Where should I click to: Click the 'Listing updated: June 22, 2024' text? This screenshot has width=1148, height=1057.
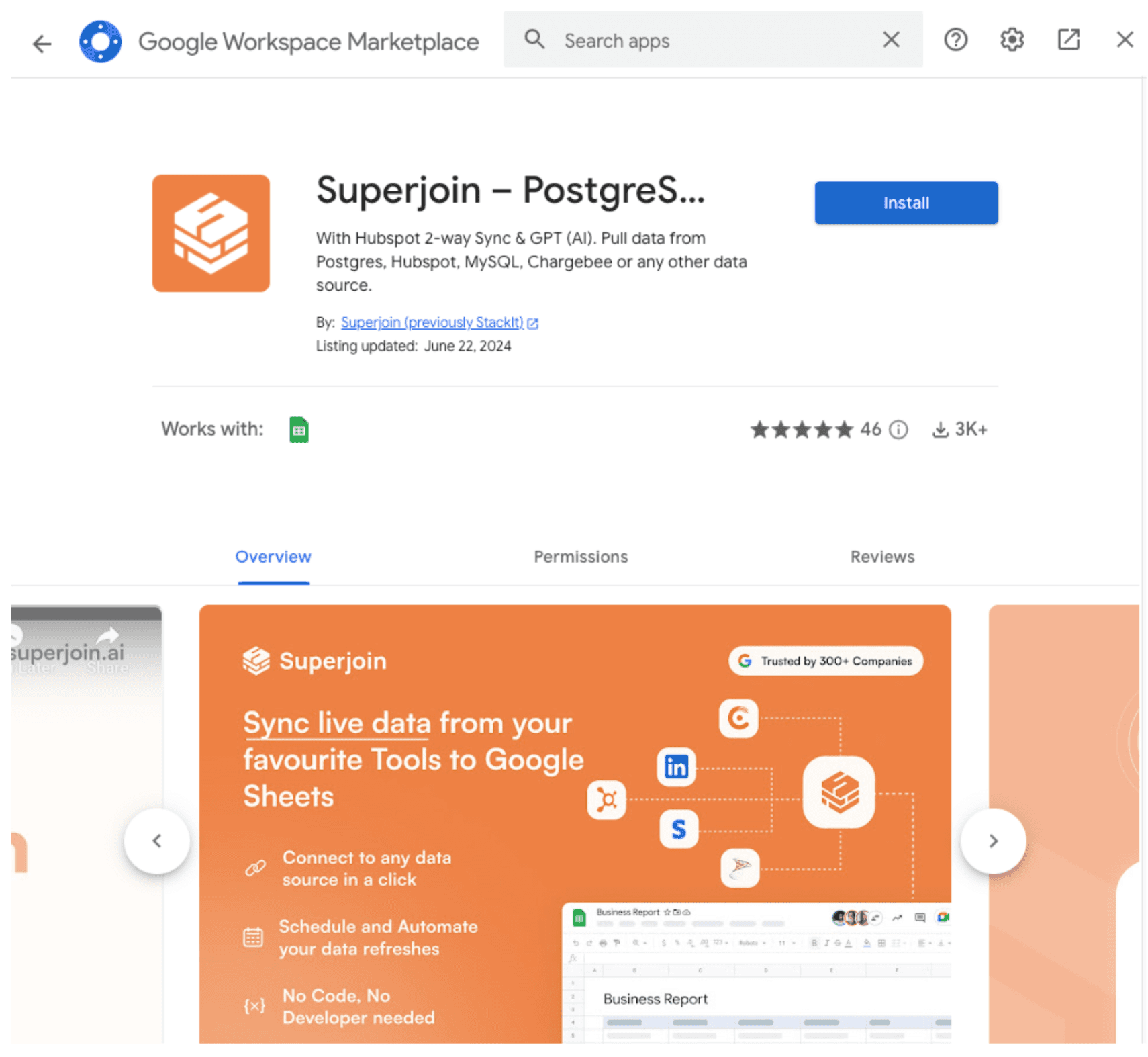(x=414, y=346)
